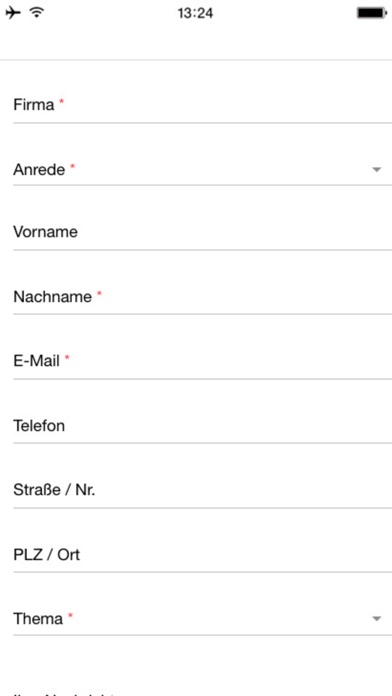
Task: Tap the 13:24 clock in status bar
Action: click(195, 13)
